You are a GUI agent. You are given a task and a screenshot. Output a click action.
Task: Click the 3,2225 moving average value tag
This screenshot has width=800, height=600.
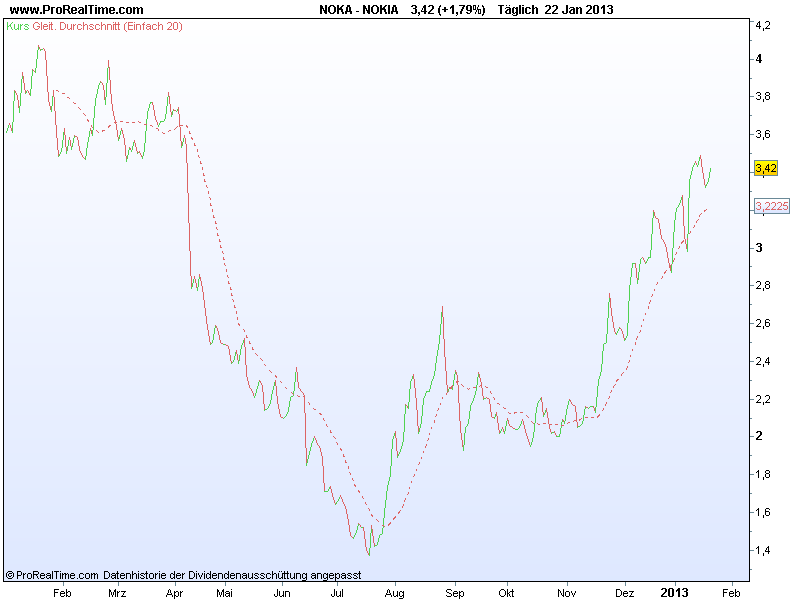pyautogui.click(x=771, y=206)
